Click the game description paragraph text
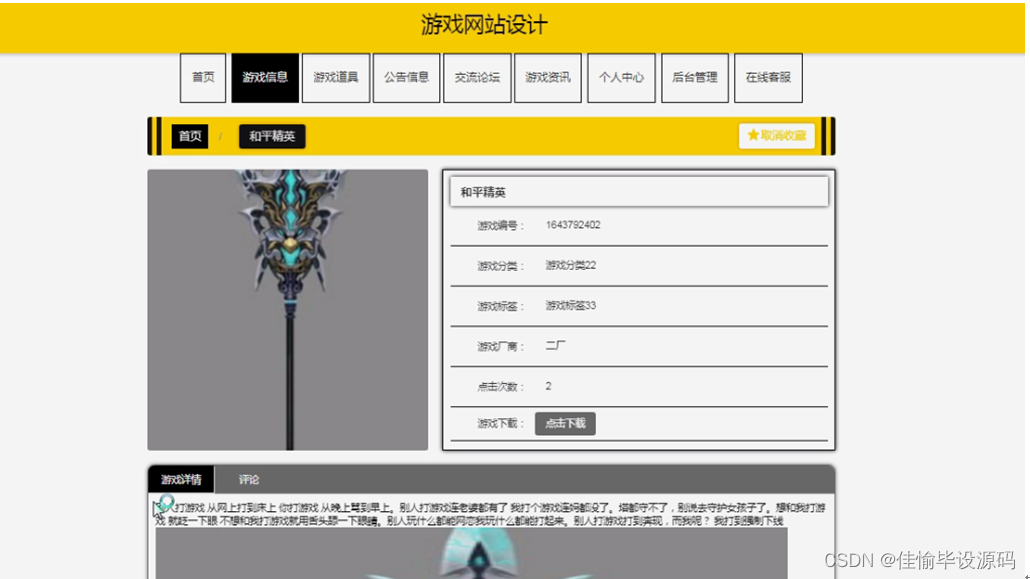1030x579 pixels. pos(491,514)
